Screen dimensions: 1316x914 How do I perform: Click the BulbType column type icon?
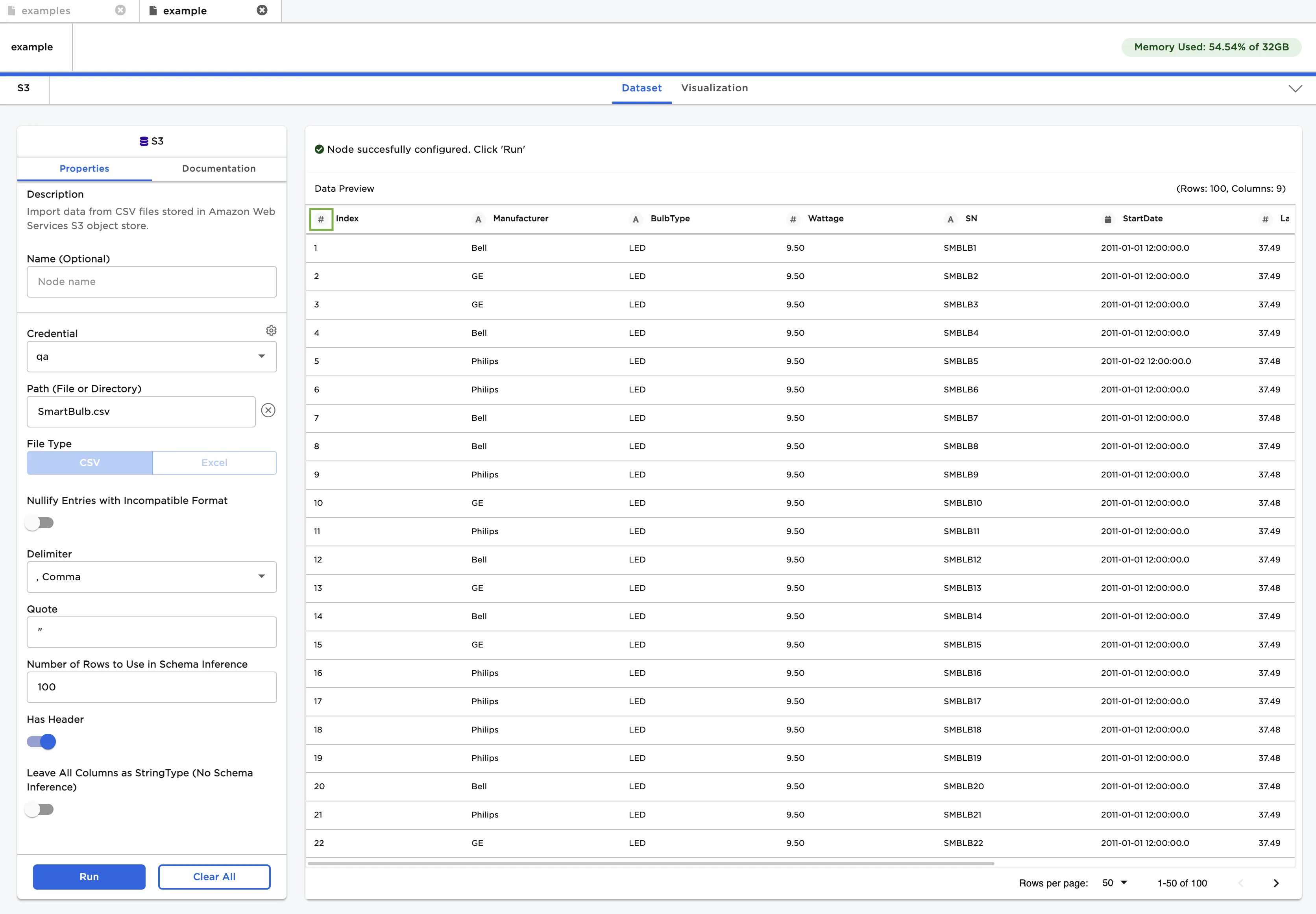pos(636,219)
